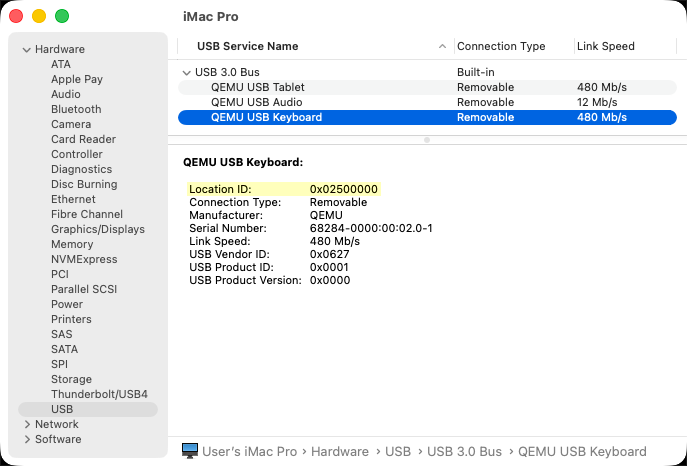Click the iMac Pro computer icon in path bar
This screenshot has height=466, width=687.
[x=190, y=451]
